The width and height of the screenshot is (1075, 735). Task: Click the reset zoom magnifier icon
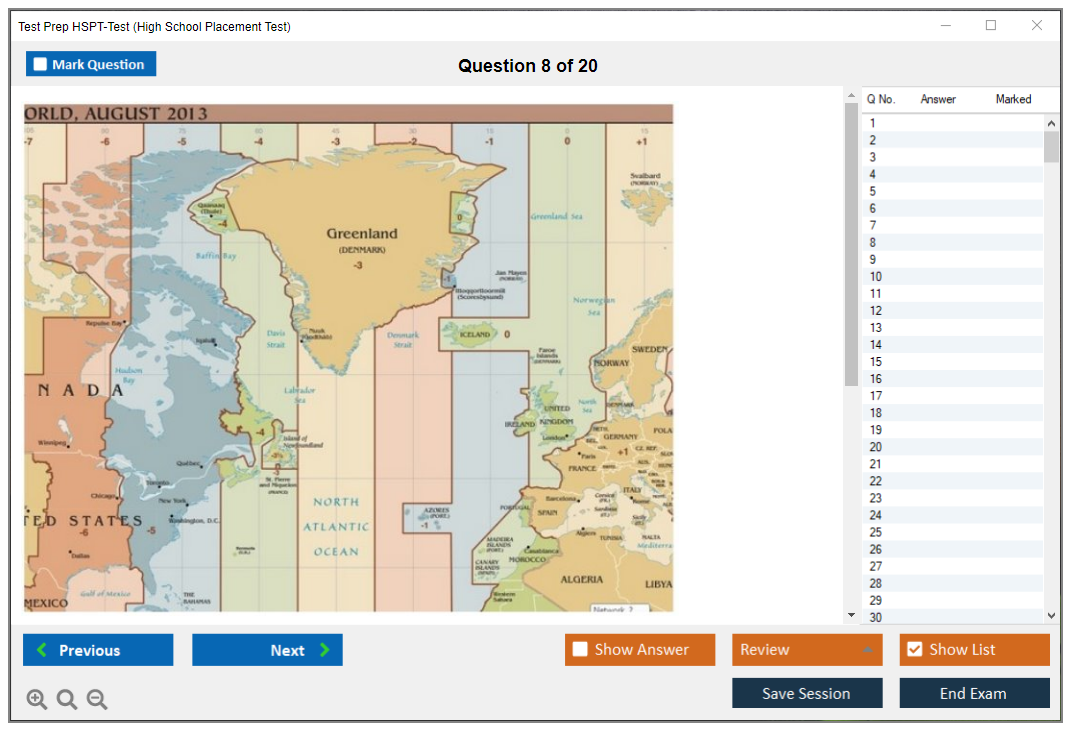(67, 700)
